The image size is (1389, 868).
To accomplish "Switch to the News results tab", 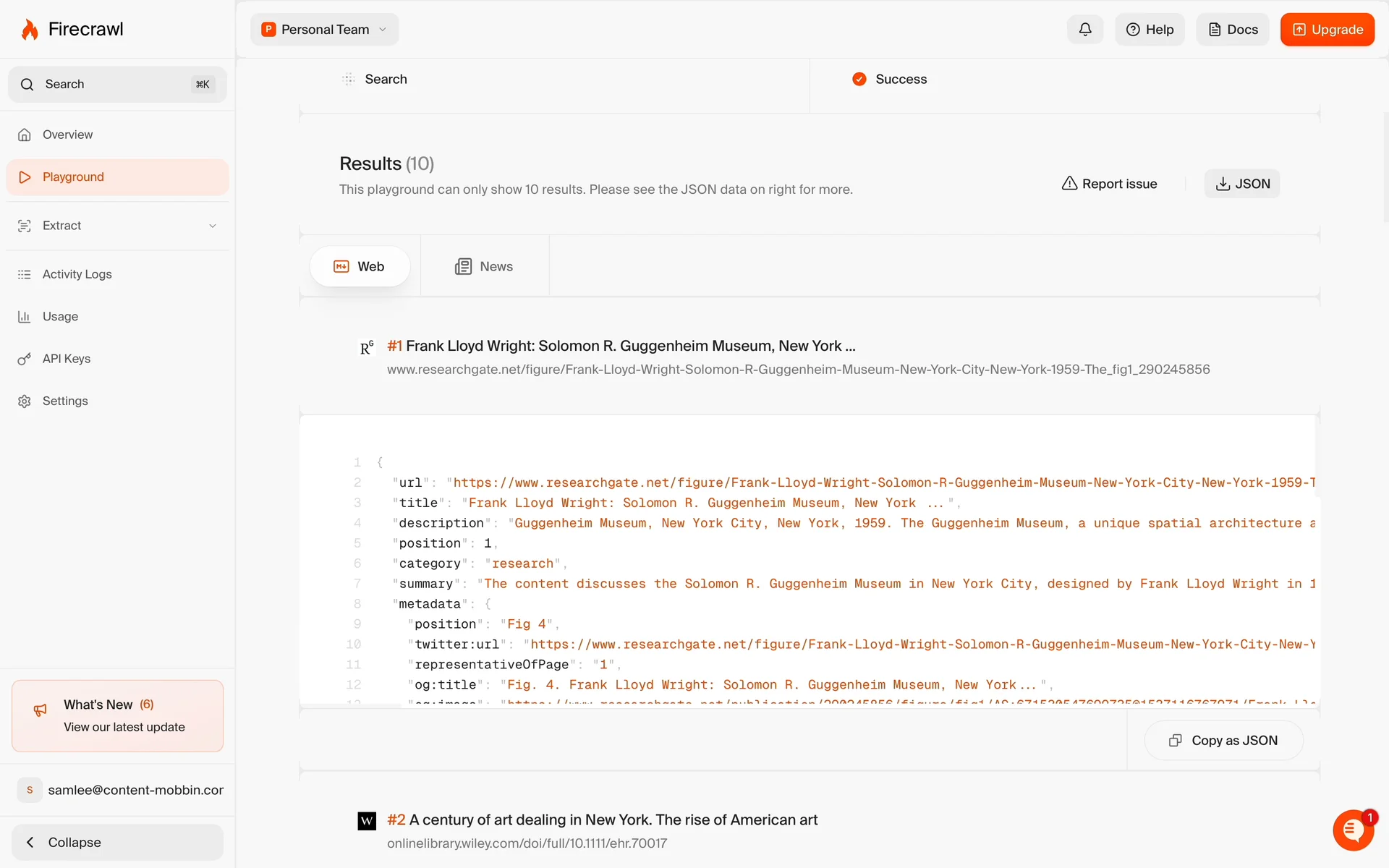I will pos(484,266).
